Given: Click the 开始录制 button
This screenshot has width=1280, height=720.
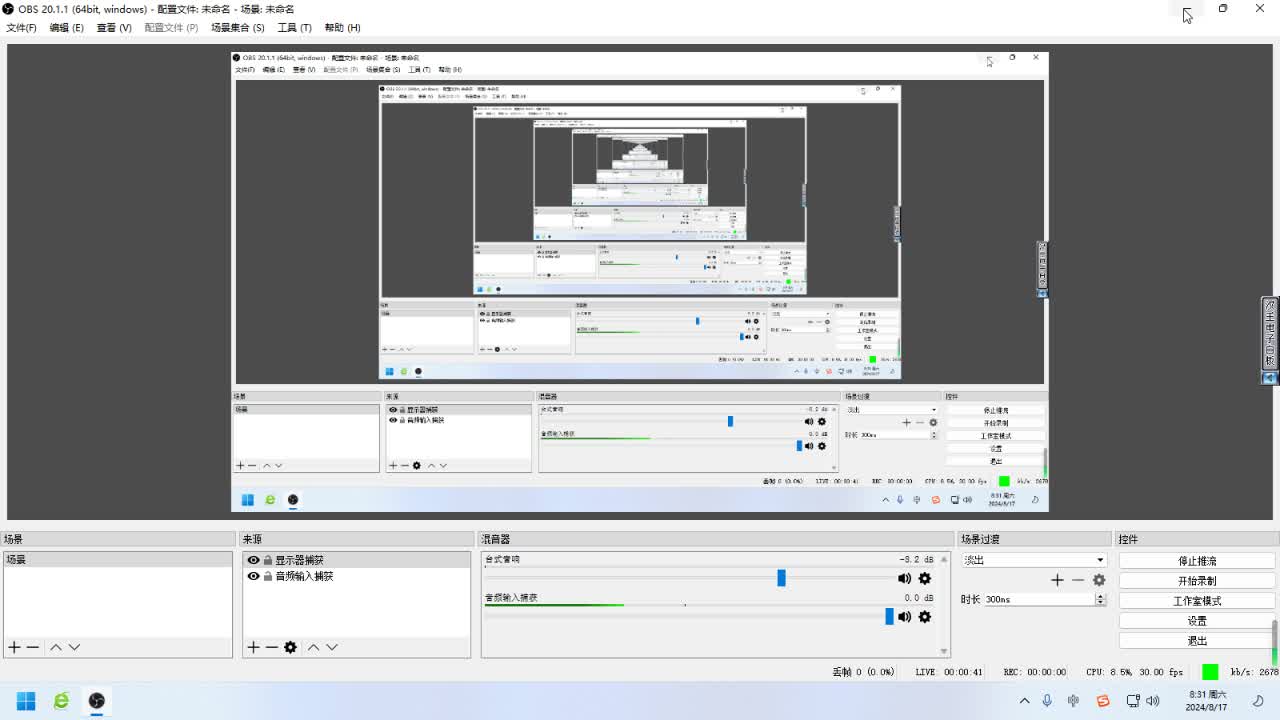Looking at the screenshot, I should pos(1197,581).
